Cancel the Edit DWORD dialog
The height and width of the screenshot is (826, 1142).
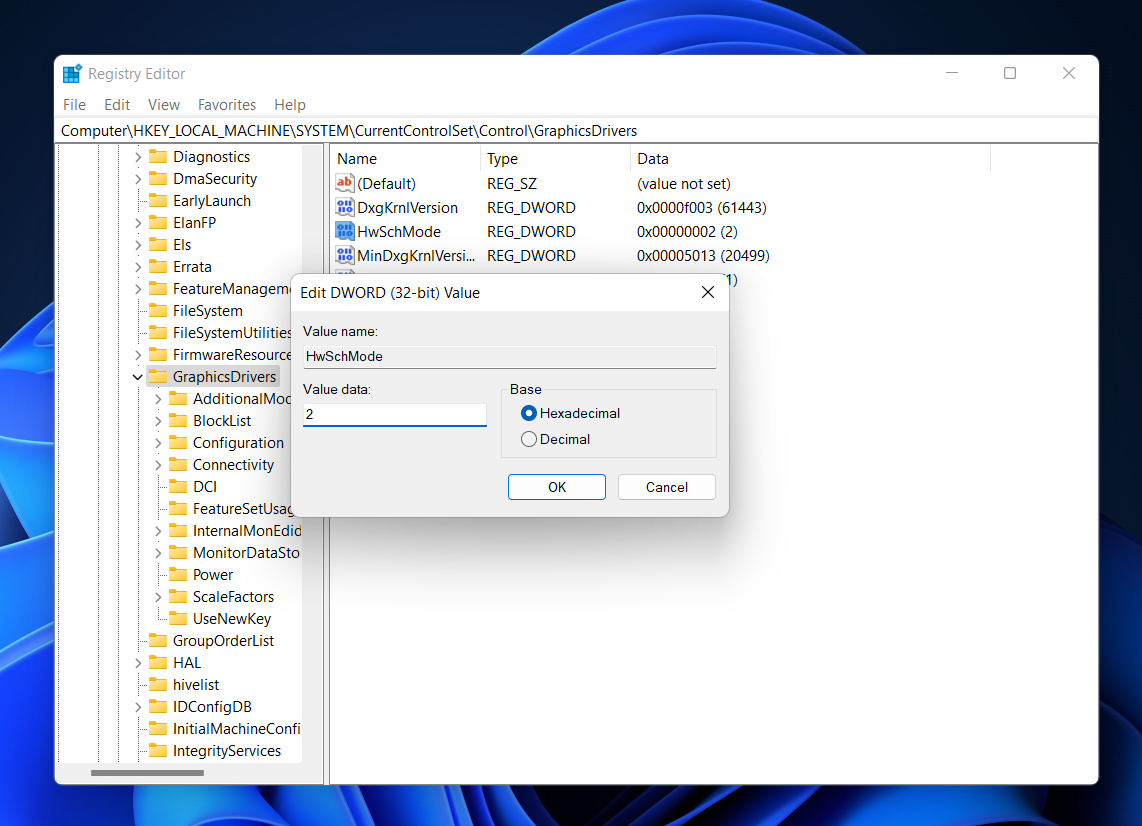[x=666, y=487]
